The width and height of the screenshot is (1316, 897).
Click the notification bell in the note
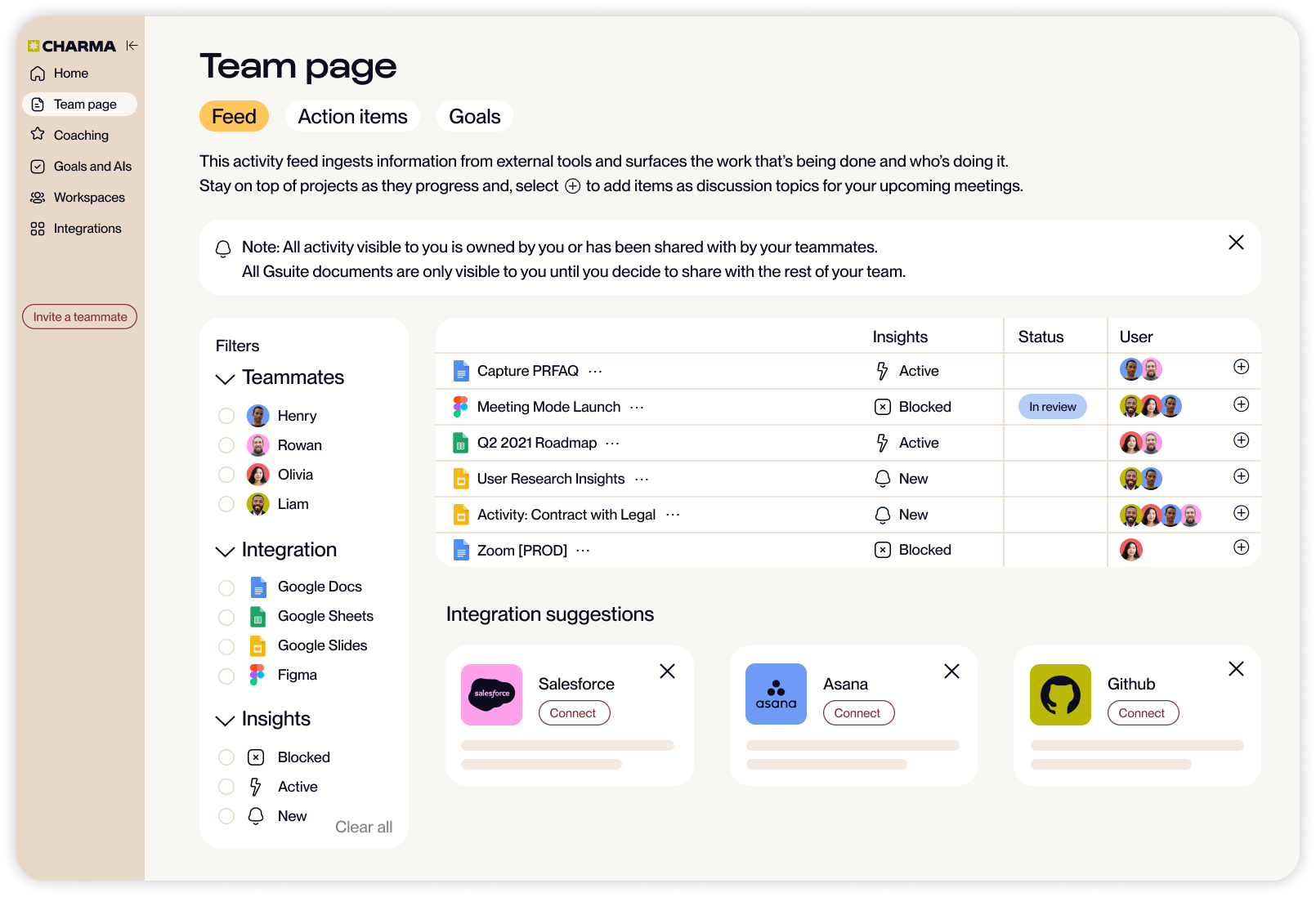[x=223, y=248]
